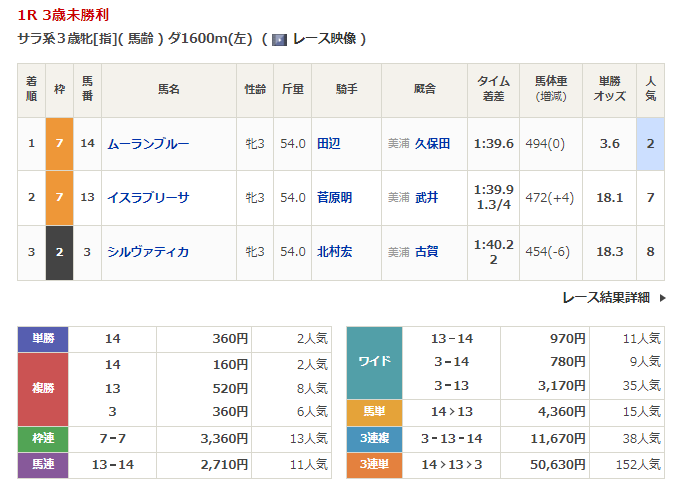Click the ワイド payout label
This screenshot has height=488, width=680.
pyautogui.click(x=374, y=361)
